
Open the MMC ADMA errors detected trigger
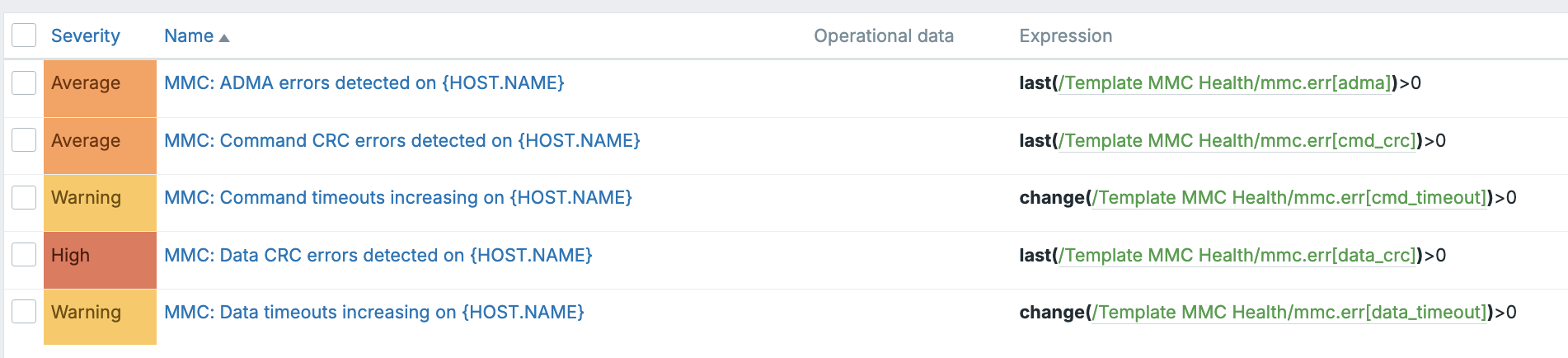pos(364,82)
